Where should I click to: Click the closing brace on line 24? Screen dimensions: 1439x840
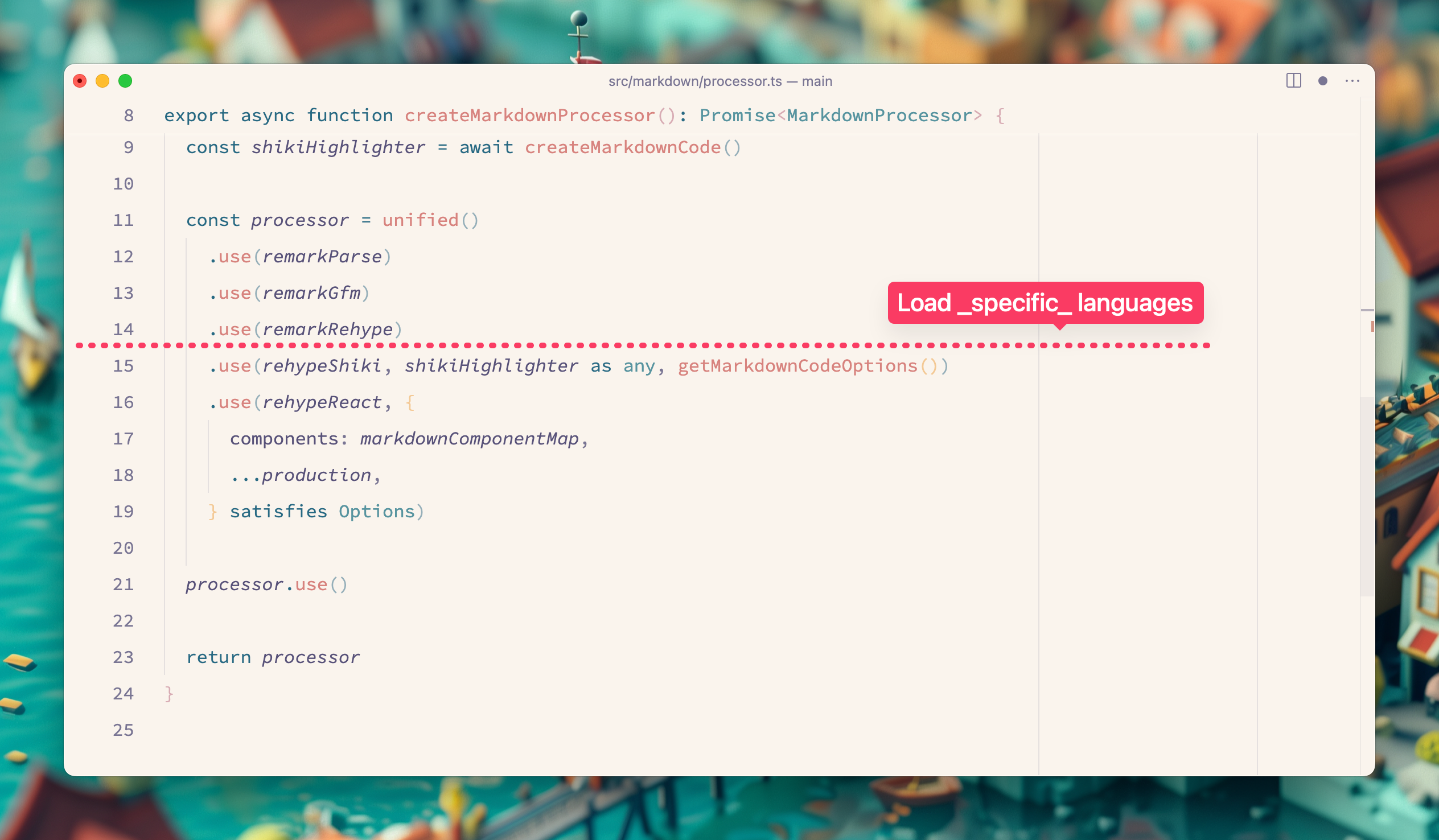click(x=168, y=694)
